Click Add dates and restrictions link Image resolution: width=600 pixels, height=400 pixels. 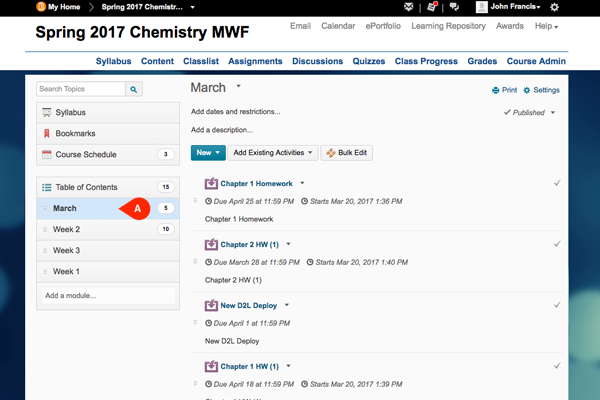[236, 112]
